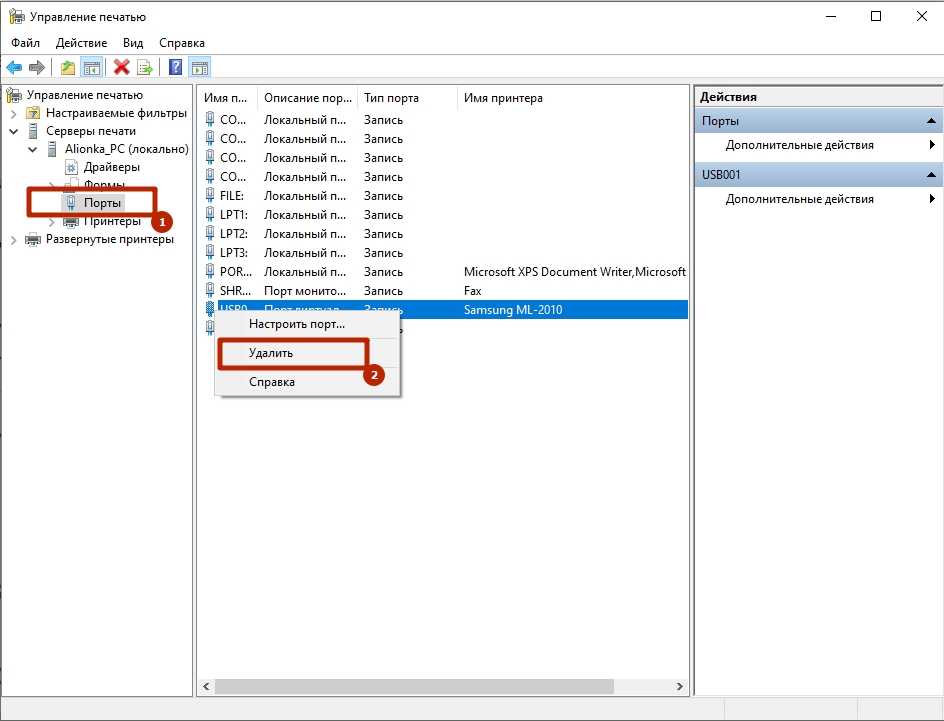This screenshot has width=944, height=721.
Task: Click the LPT1: port icon
Action: pyautogui.click(x=210, y=214)
